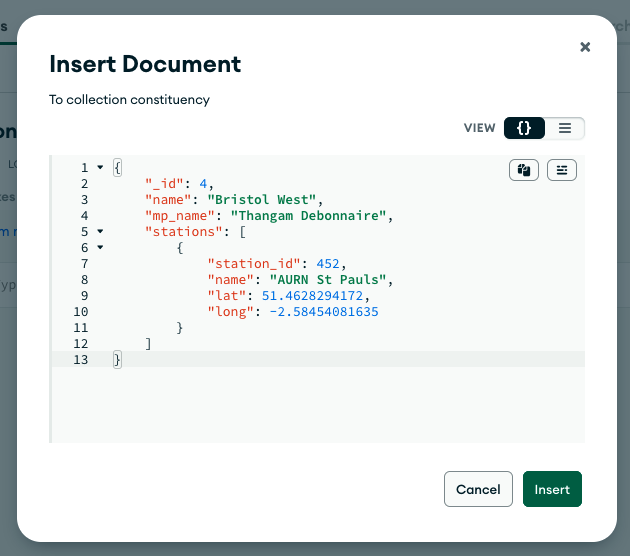The height and width of the screenshot is (556, 630).
Task: Click the "_id" value 4
Action: (x=203, y=184)
